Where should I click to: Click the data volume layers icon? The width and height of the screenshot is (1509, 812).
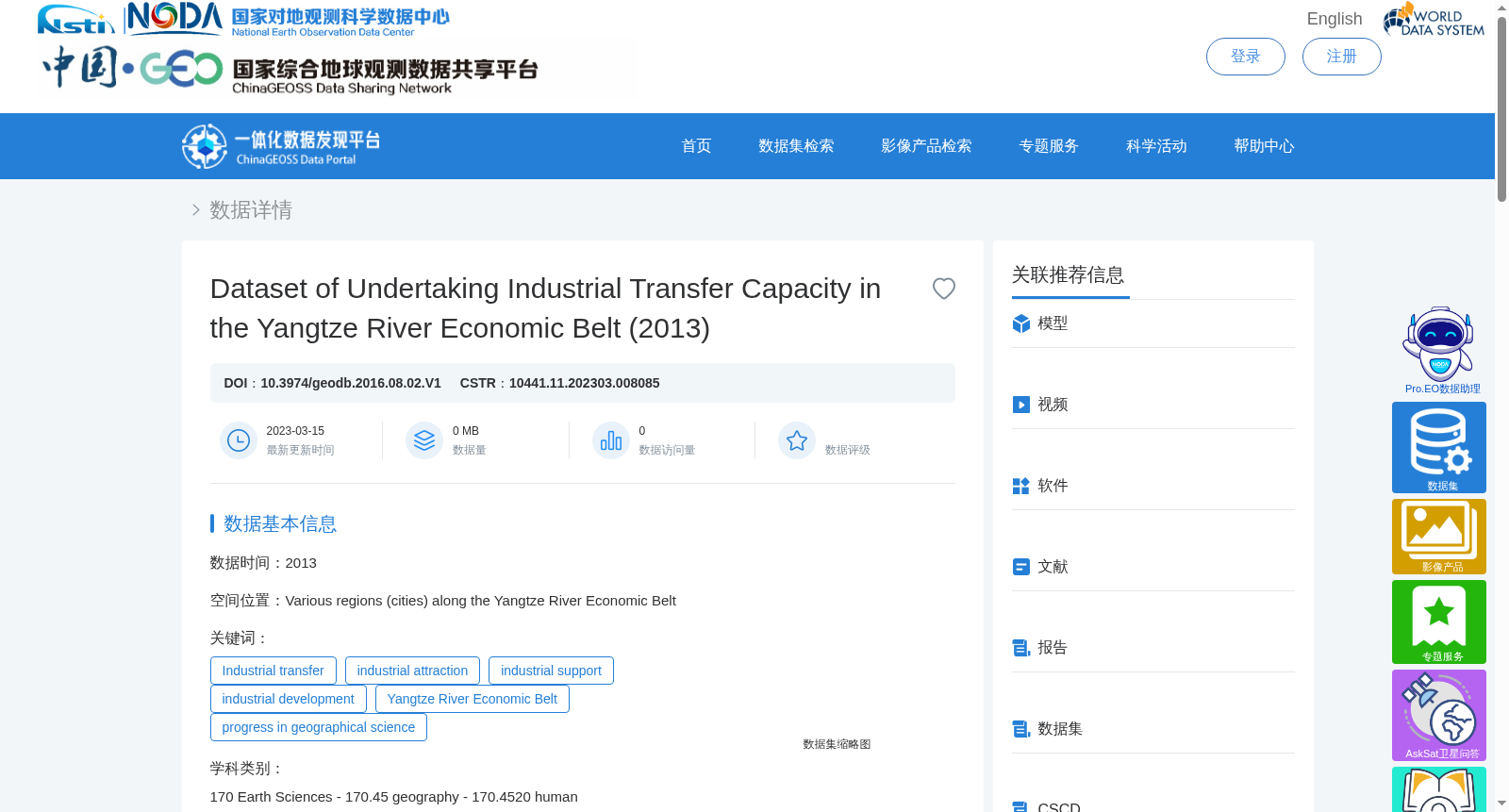pyautogui.click(x=424, y=440)
